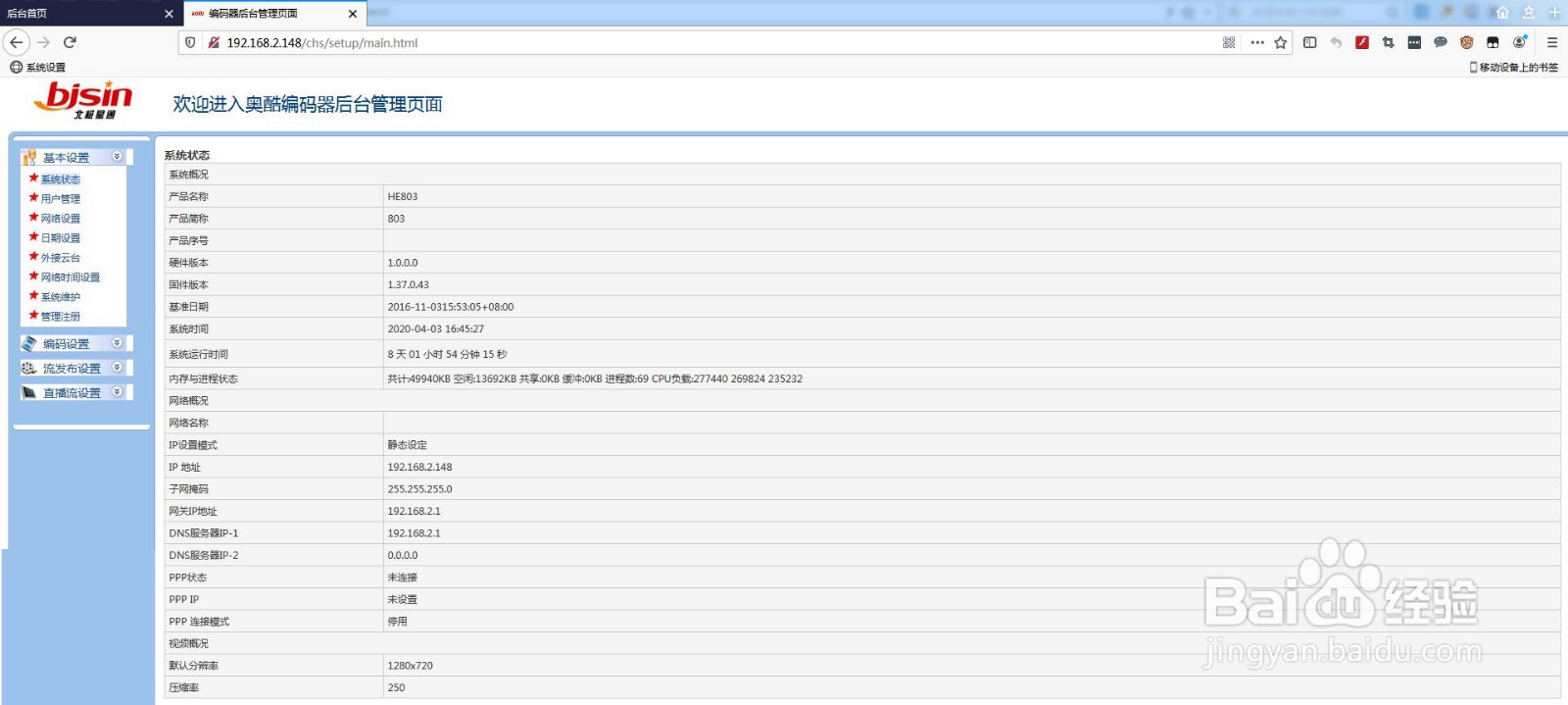Open the Flash plugin extension icon
The width and height of the screenshot is (1568, 705).
tap(1362, 42)
